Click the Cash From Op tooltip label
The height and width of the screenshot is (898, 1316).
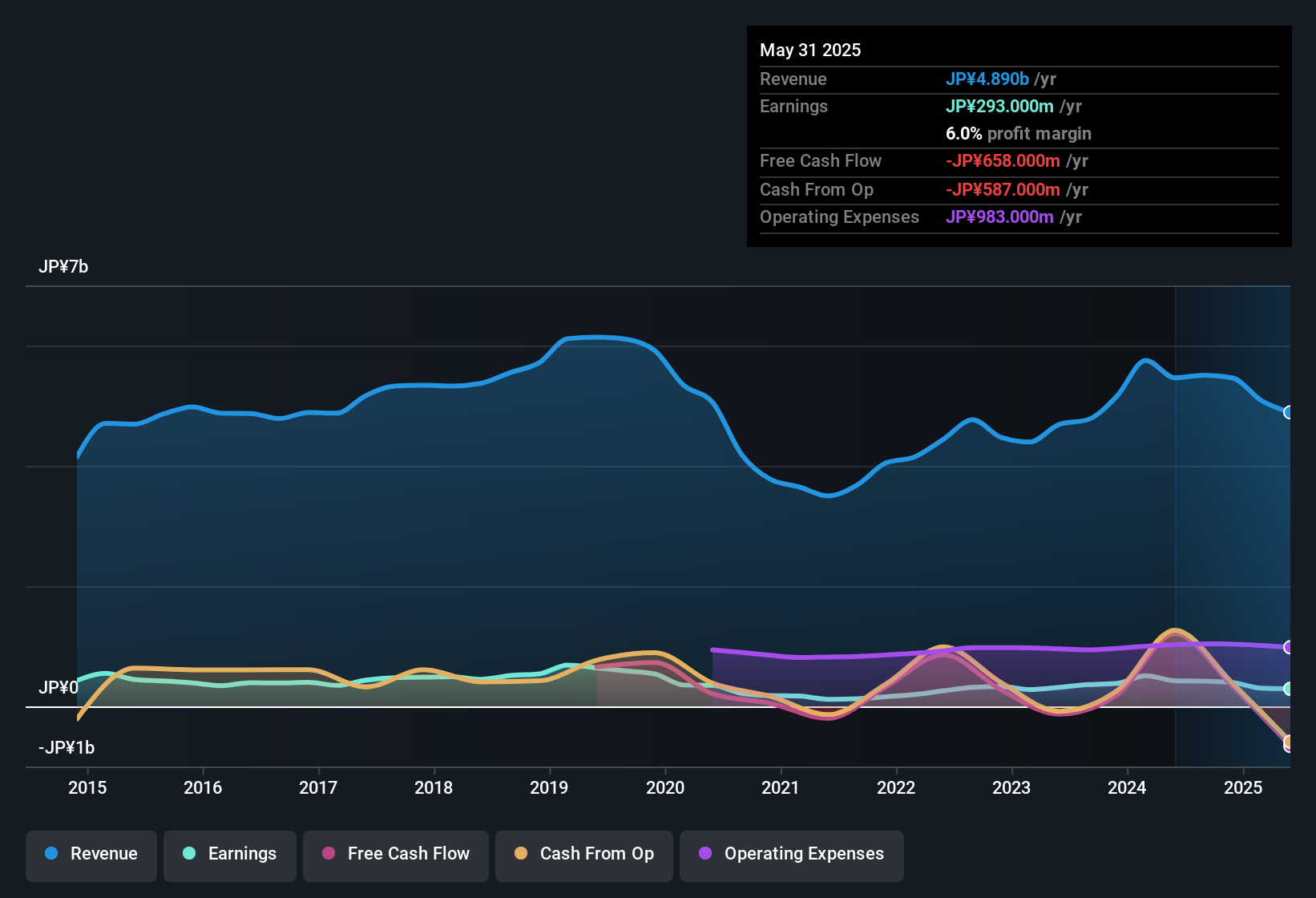[817, 190]
